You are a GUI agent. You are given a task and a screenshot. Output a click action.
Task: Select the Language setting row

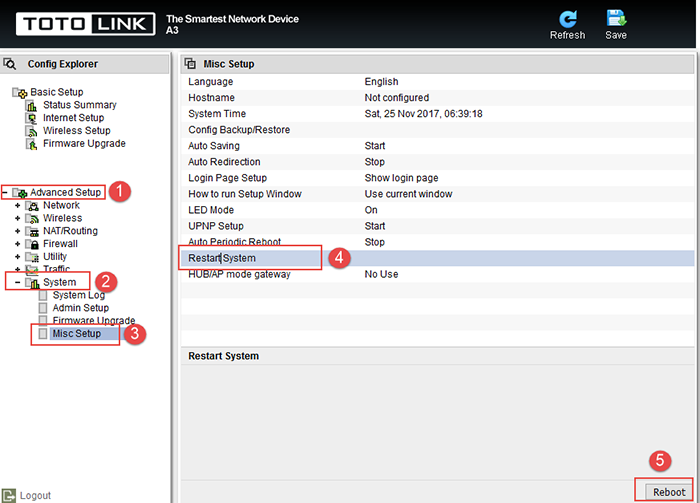point(438,82)
